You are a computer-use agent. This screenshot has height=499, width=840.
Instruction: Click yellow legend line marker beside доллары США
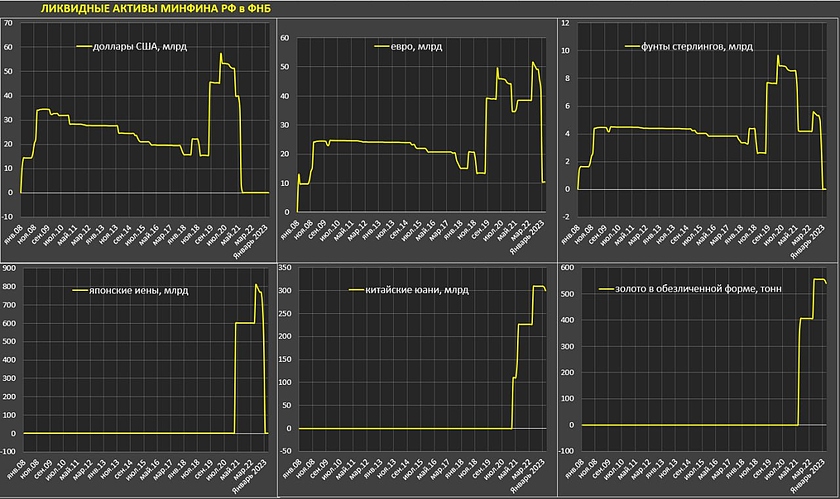click(86, 47)
